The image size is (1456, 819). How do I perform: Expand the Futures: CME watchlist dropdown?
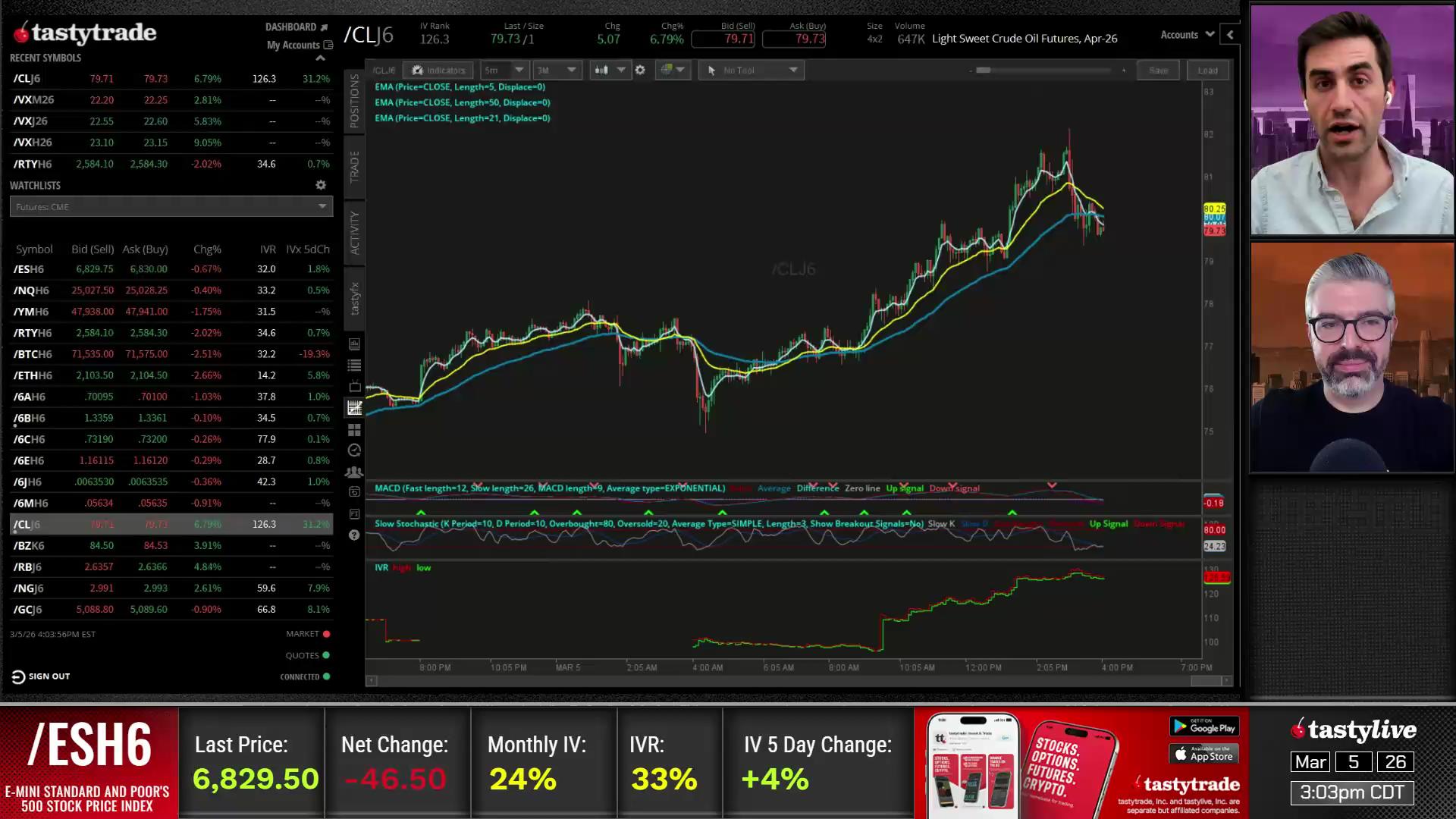pyautogui.click(x=322, y=206)
